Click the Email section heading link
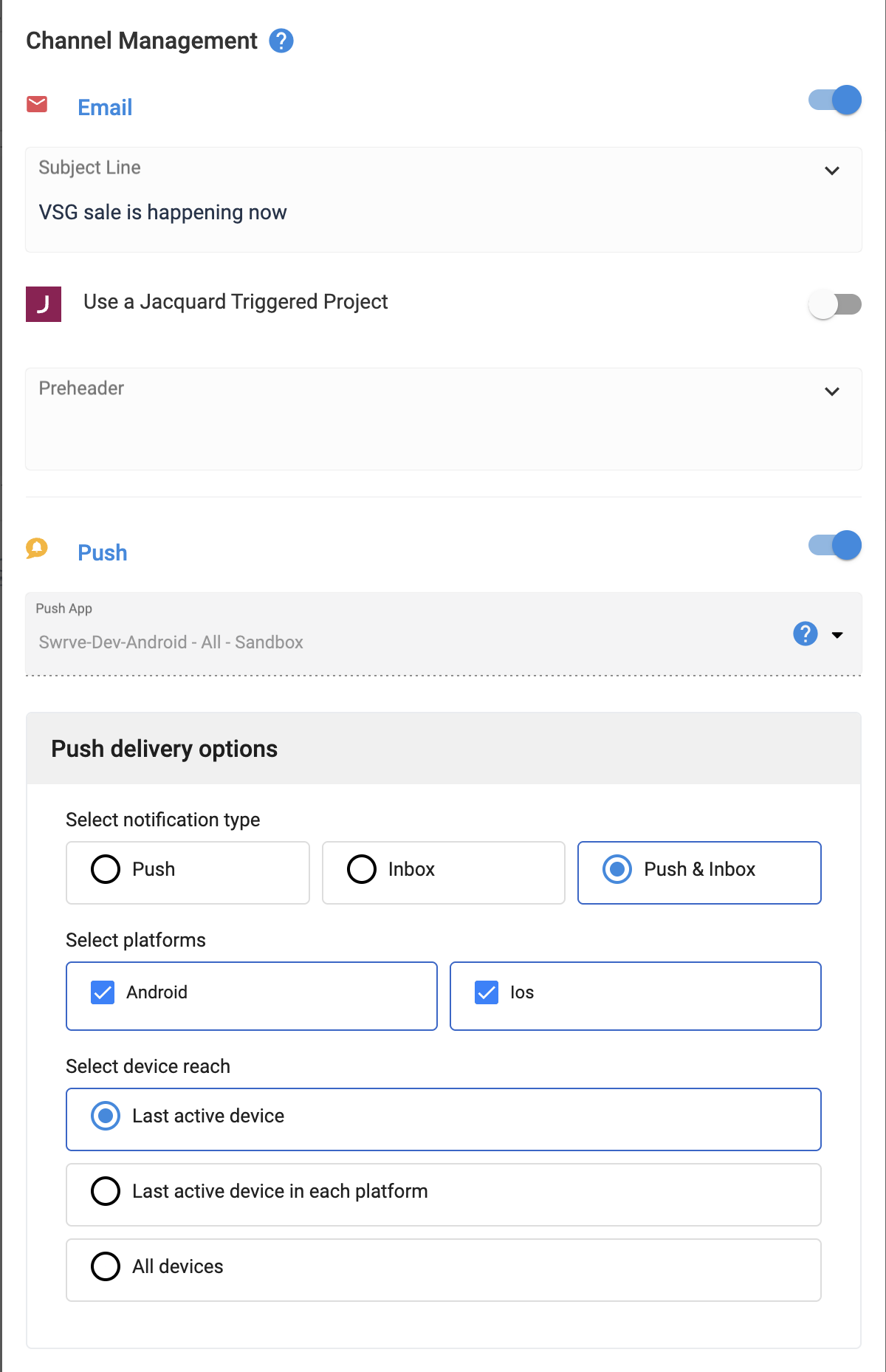Screen dimensions: 886x1372 (105, 108)
